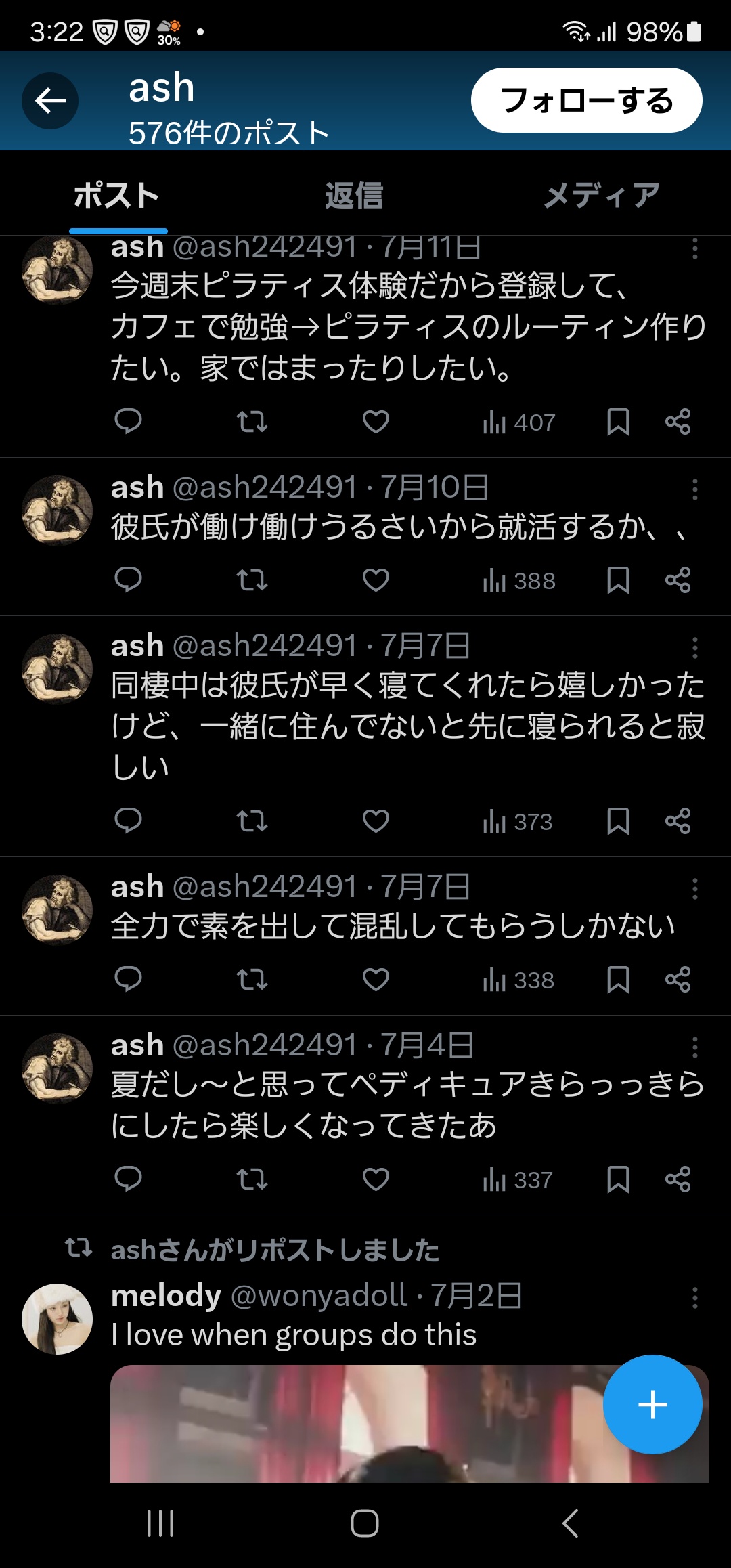Screen dimensions: 731x1568
Task: Open view count 337 on July 4 post
Action: click(517, 1180)
